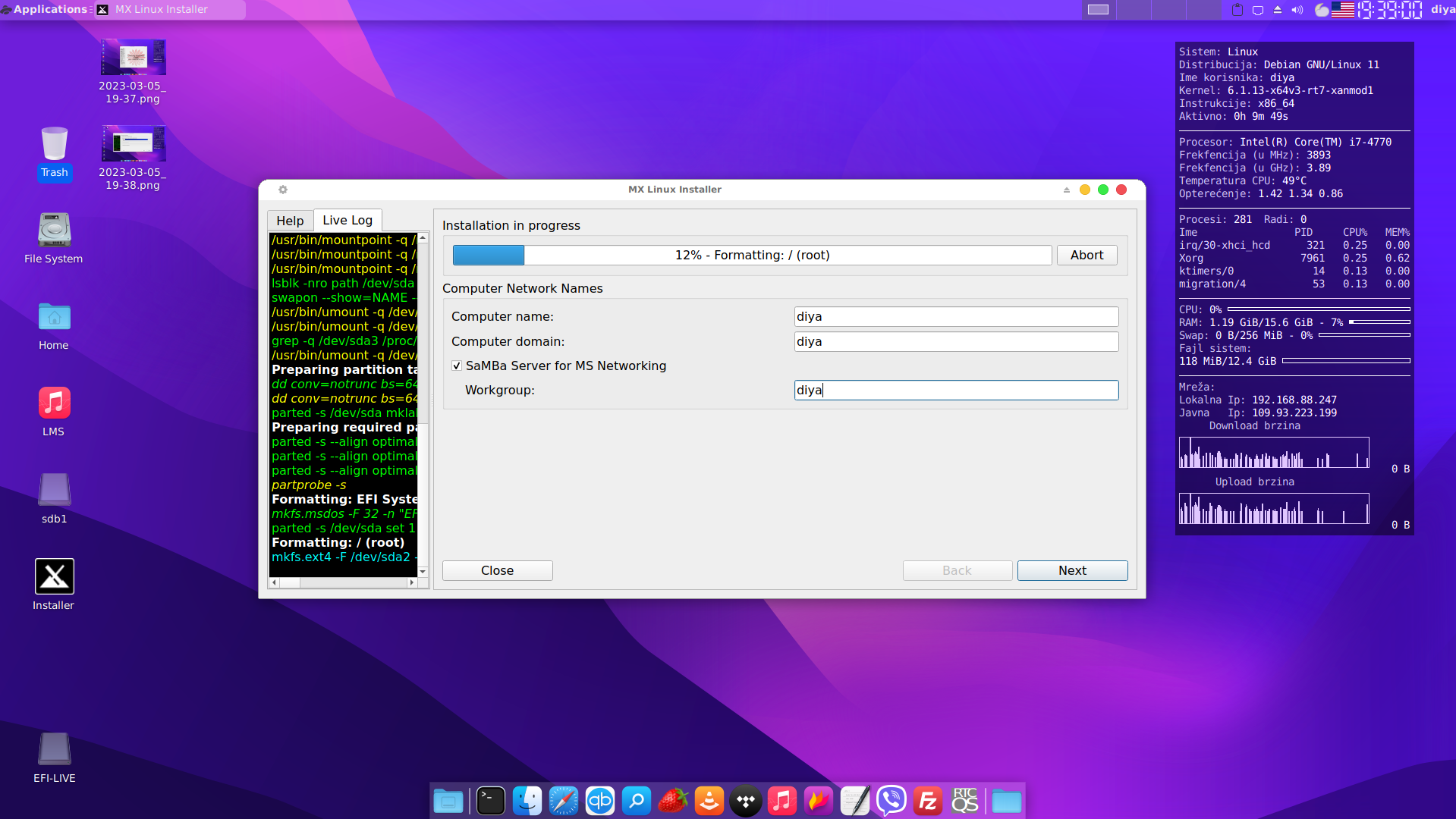Click 'partprobe -s' log line
The image size is (1456, 819).
pyautogui.click(x=309, y=485)
